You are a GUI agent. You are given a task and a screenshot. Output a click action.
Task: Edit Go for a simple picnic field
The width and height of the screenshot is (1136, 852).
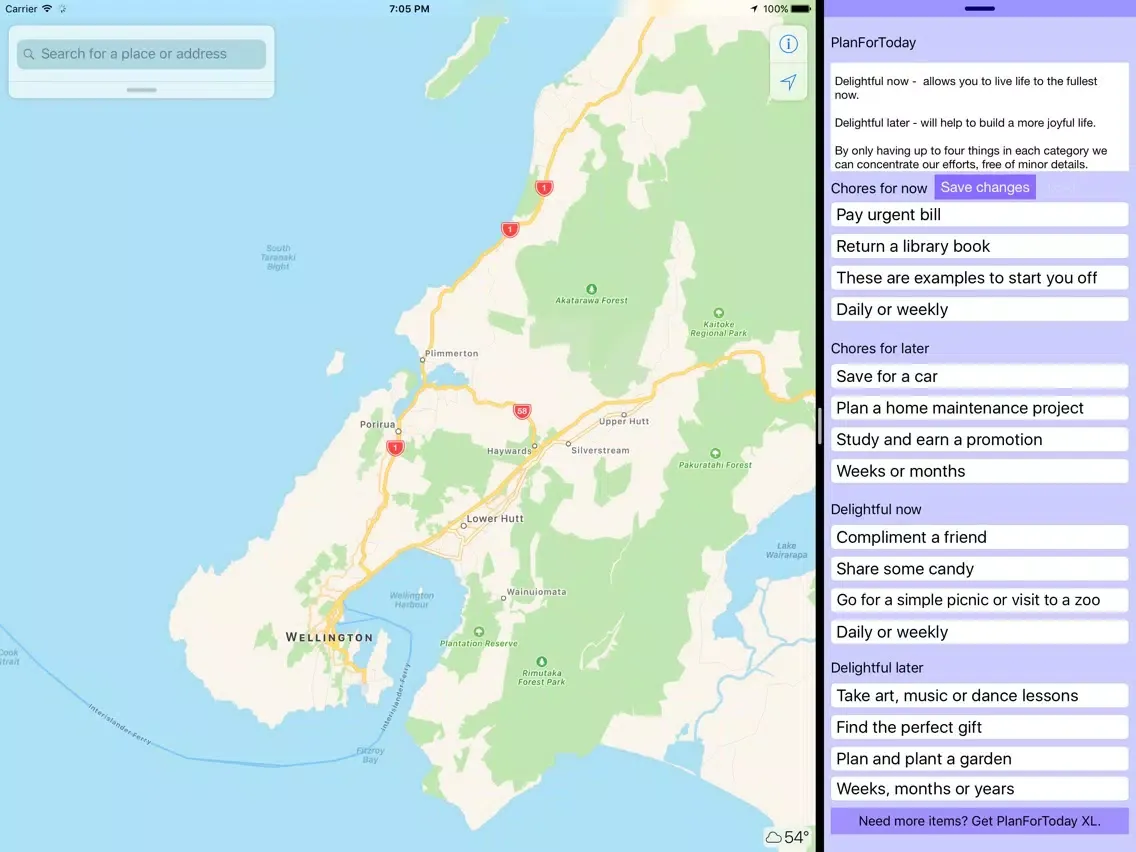pyautogui.click(x=980, y=600)
